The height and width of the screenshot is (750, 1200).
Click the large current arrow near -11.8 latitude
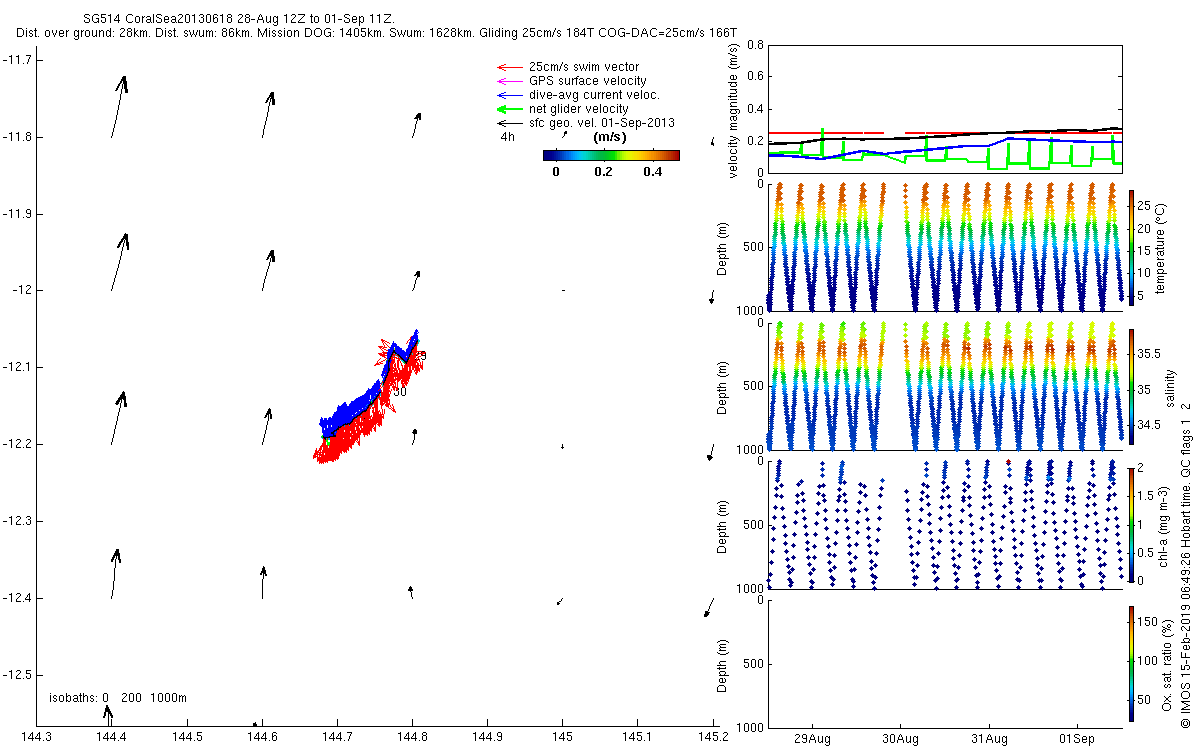pyautogui.click(x=119, y=106)
